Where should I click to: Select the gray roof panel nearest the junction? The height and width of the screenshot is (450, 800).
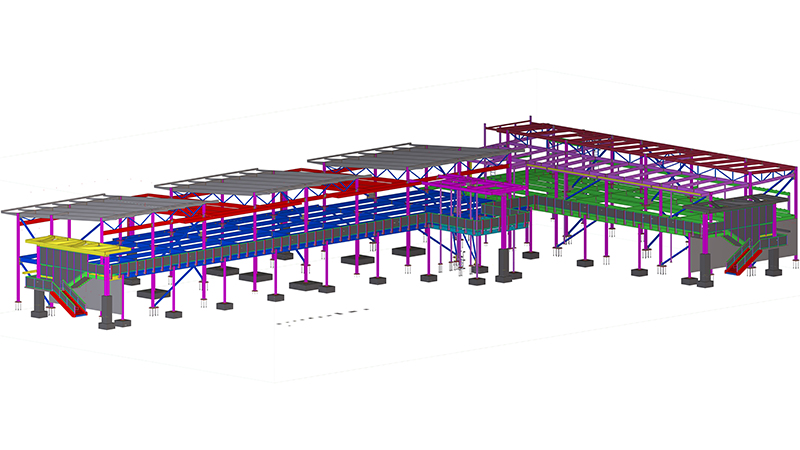[x=400, y=153]
